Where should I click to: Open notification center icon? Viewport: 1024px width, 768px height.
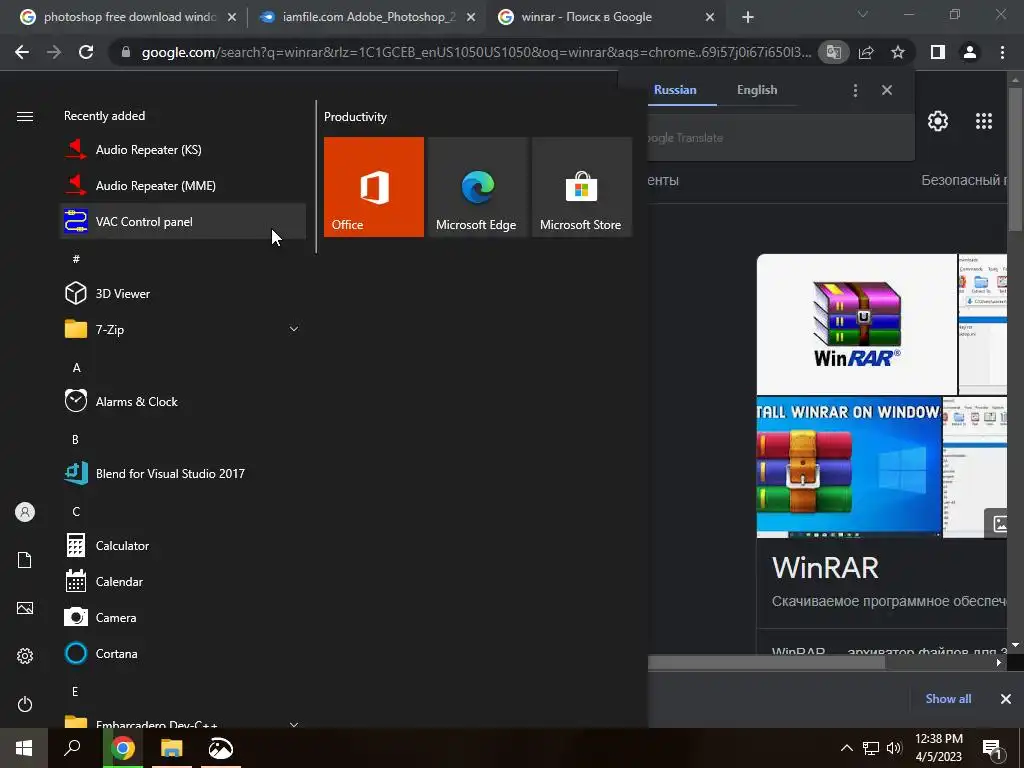(993, 749)
